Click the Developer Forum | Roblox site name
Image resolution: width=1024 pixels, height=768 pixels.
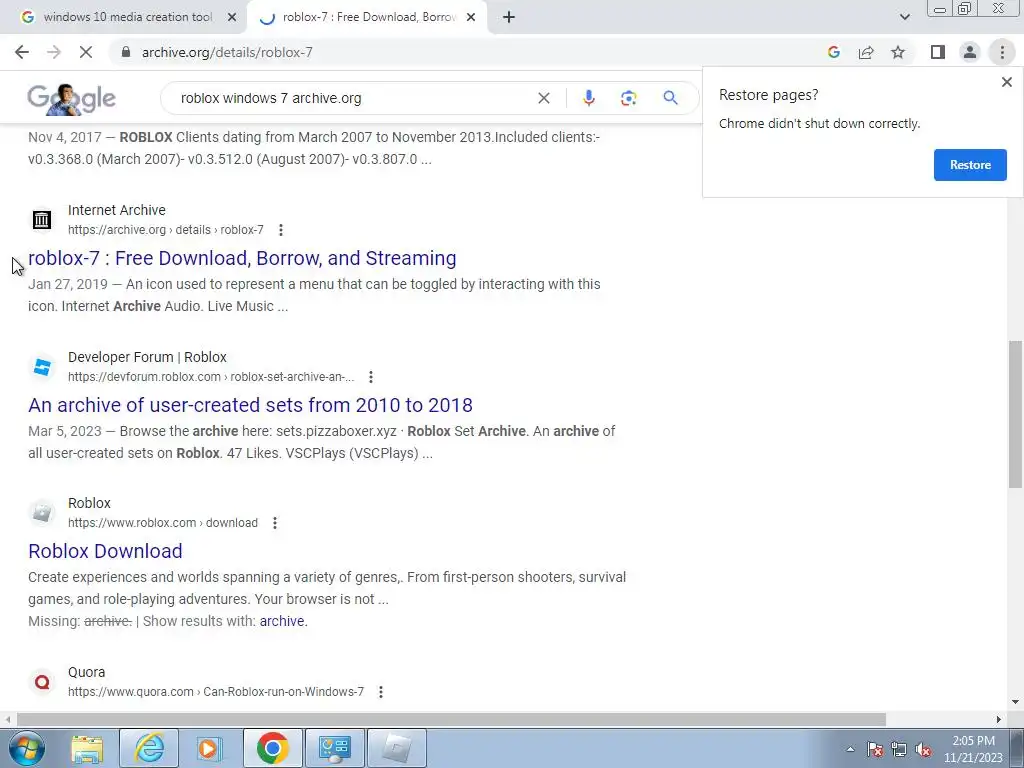tap(147, 357)
